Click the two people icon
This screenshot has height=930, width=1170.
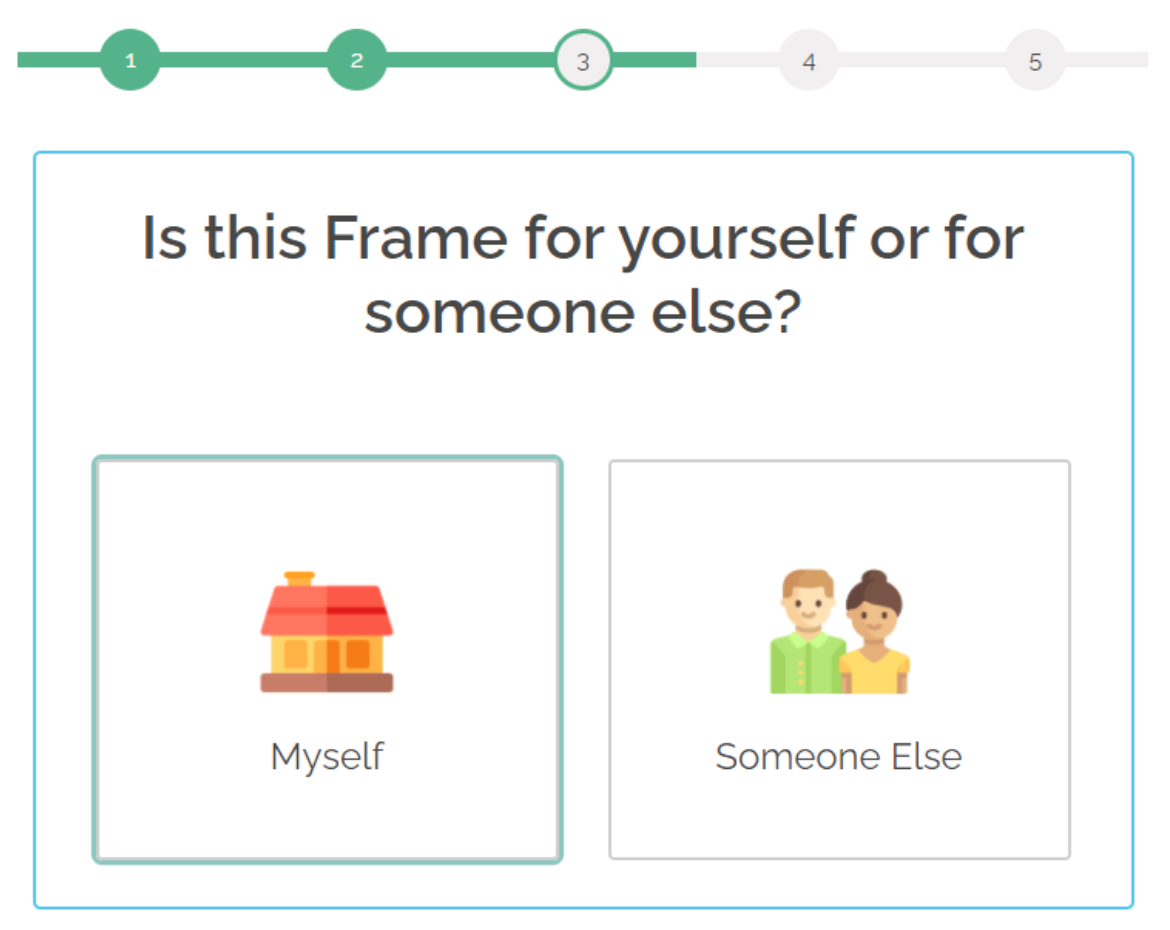(x=840, y=632)
